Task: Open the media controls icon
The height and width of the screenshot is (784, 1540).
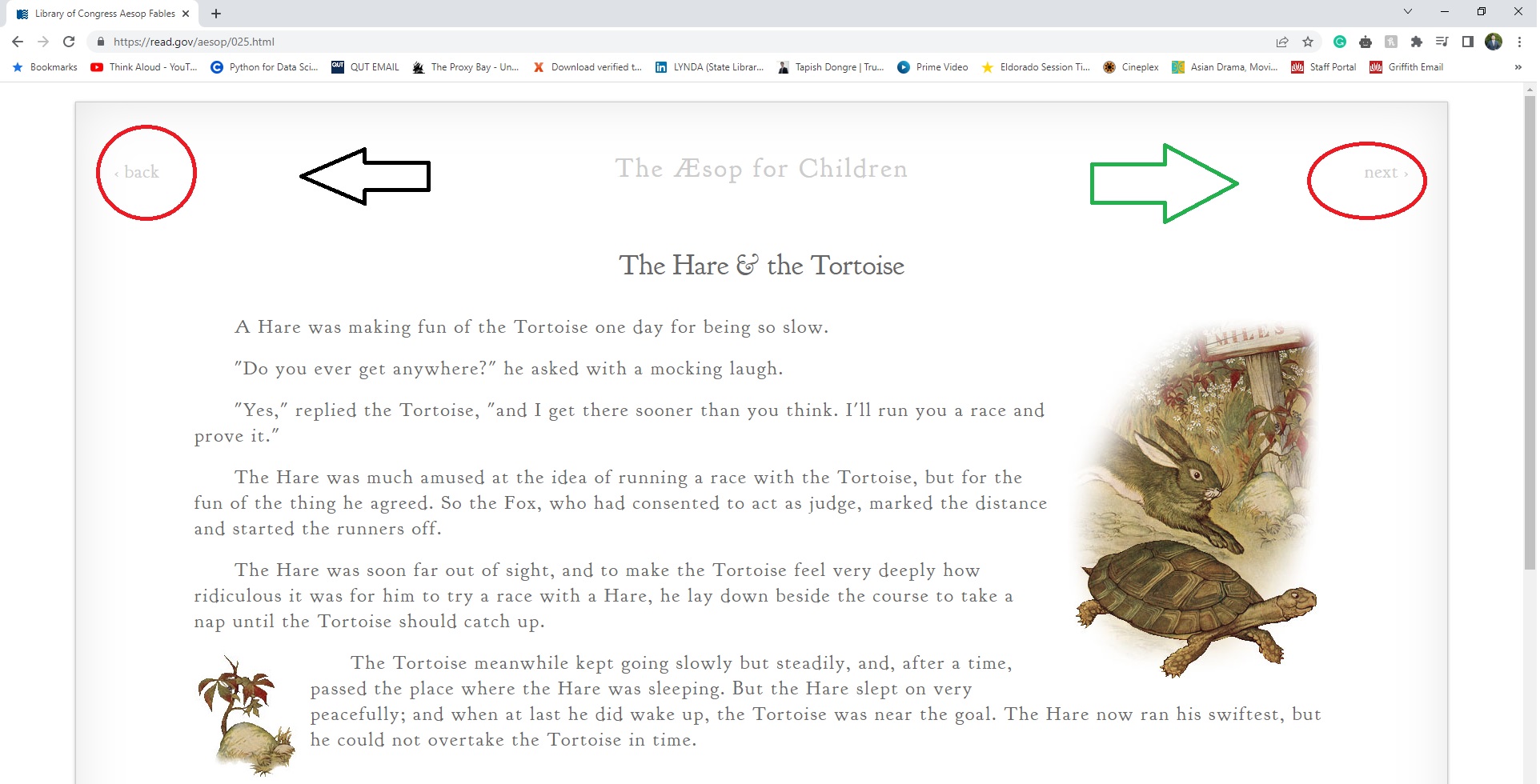Action: coord(1442,42)
